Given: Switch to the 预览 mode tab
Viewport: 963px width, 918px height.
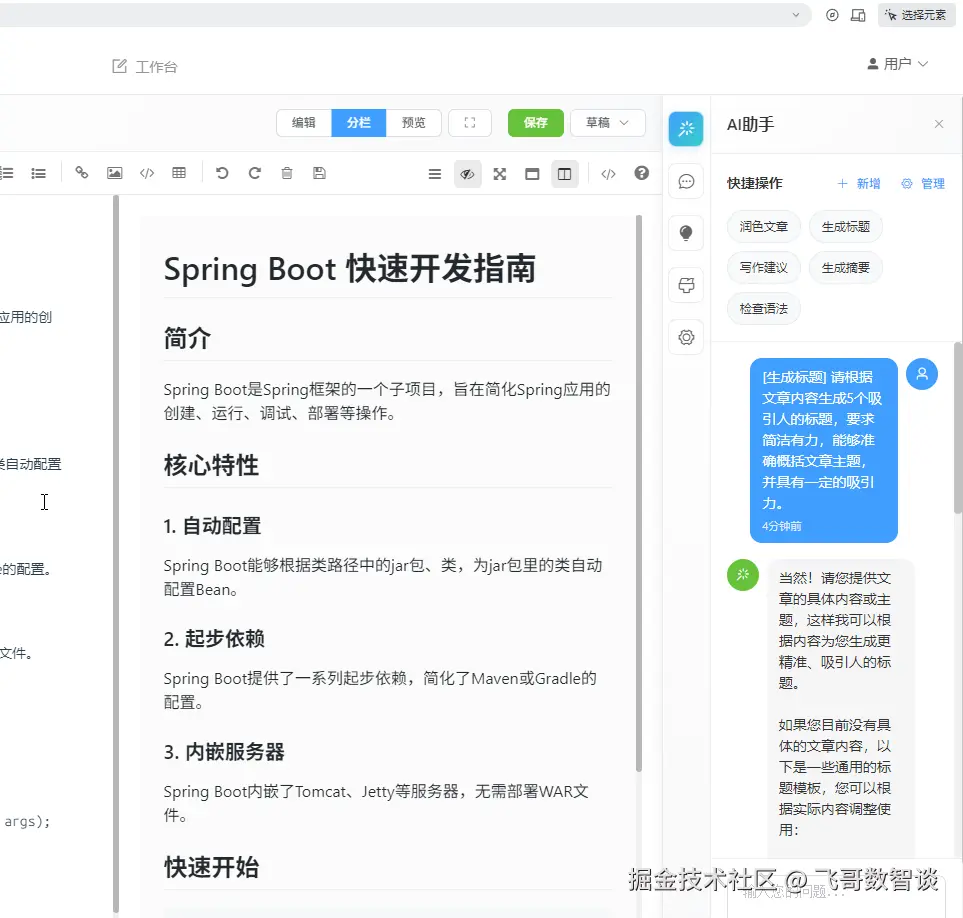Looking at the screenshot, I should pos(413,123).
